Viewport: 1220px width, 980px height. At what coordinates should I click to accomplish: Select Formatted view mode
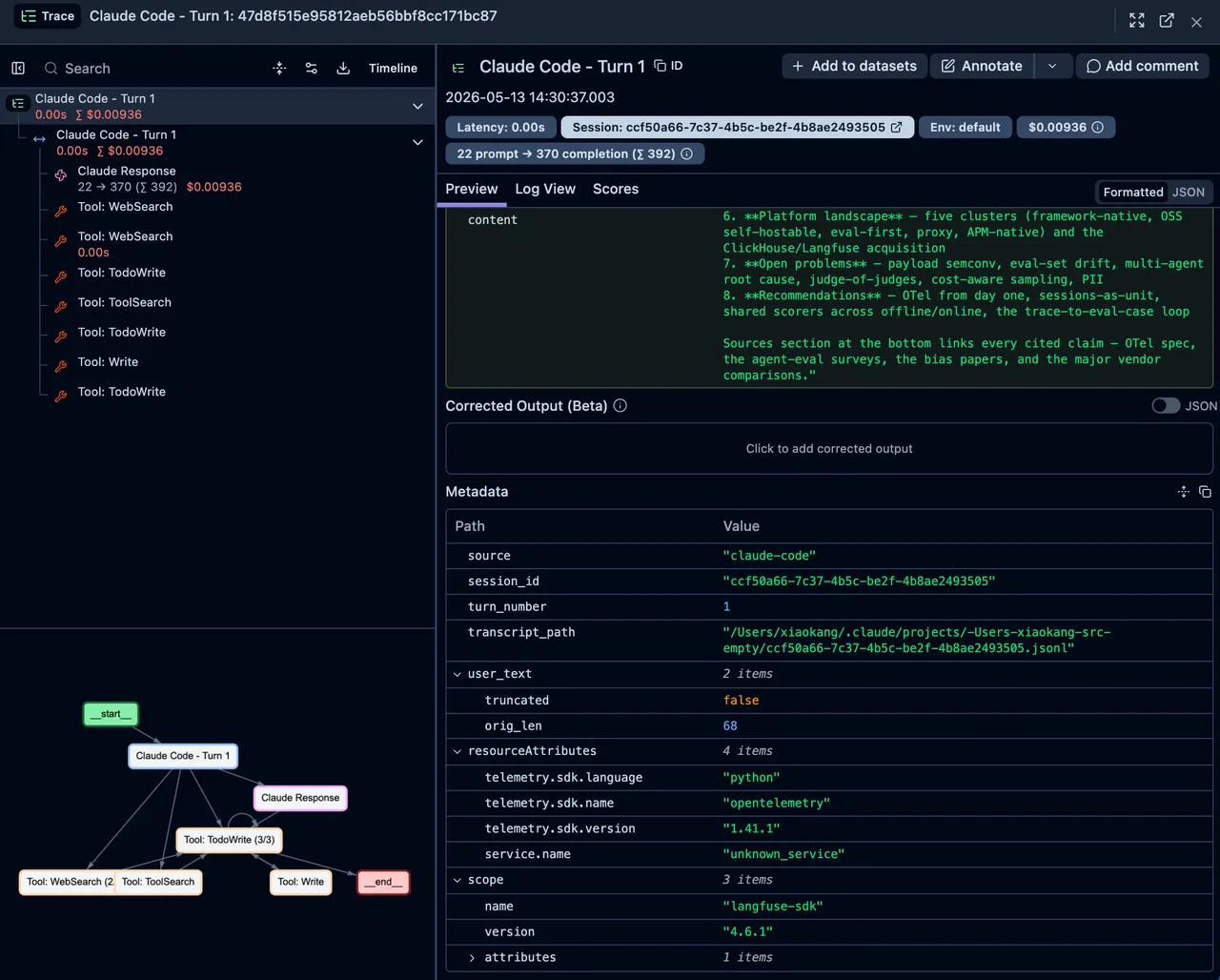(1132, 192)
